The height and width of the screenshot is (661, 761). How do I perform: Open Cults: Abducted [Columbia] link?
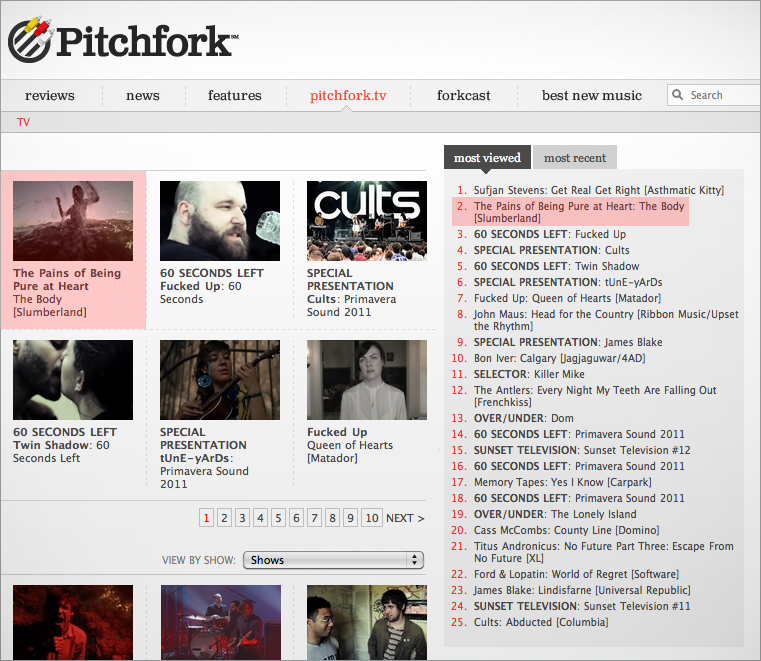click(x=541, y=623)
